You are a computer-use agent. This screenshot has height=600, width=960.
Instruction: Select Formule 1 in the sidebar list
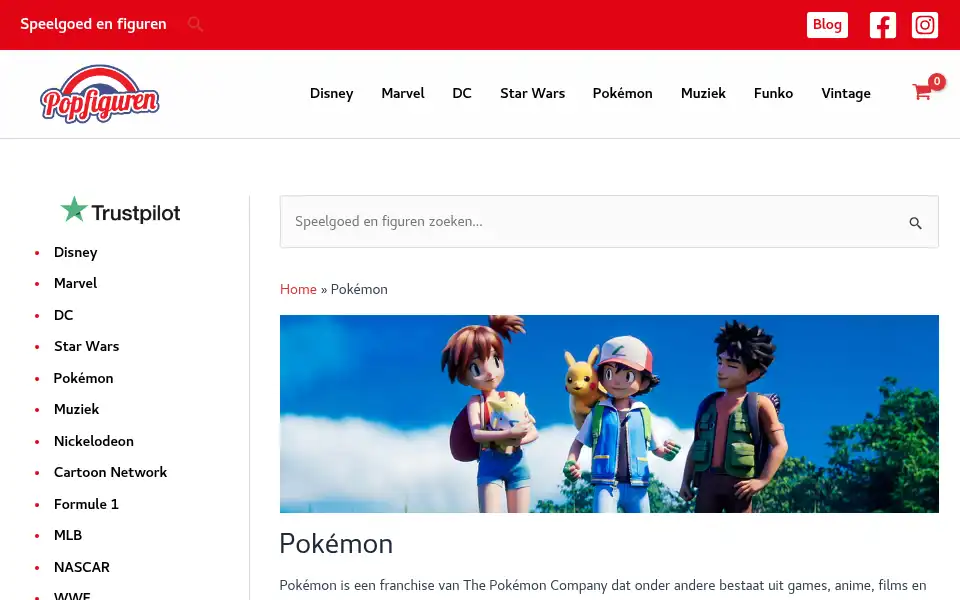(86, 504)
